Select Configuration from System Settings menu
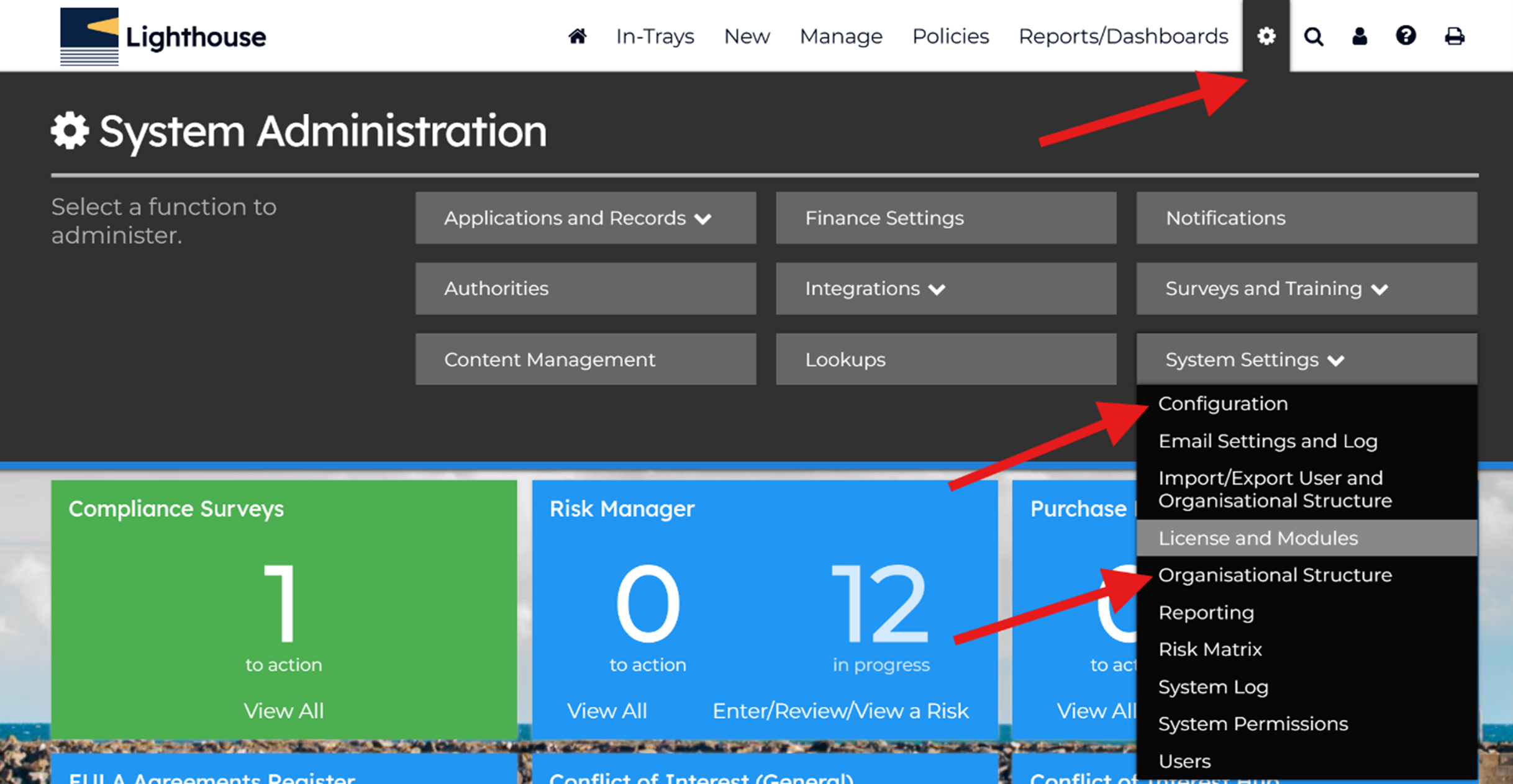This screenshot has height=784, width=1513. [1223, 403]
